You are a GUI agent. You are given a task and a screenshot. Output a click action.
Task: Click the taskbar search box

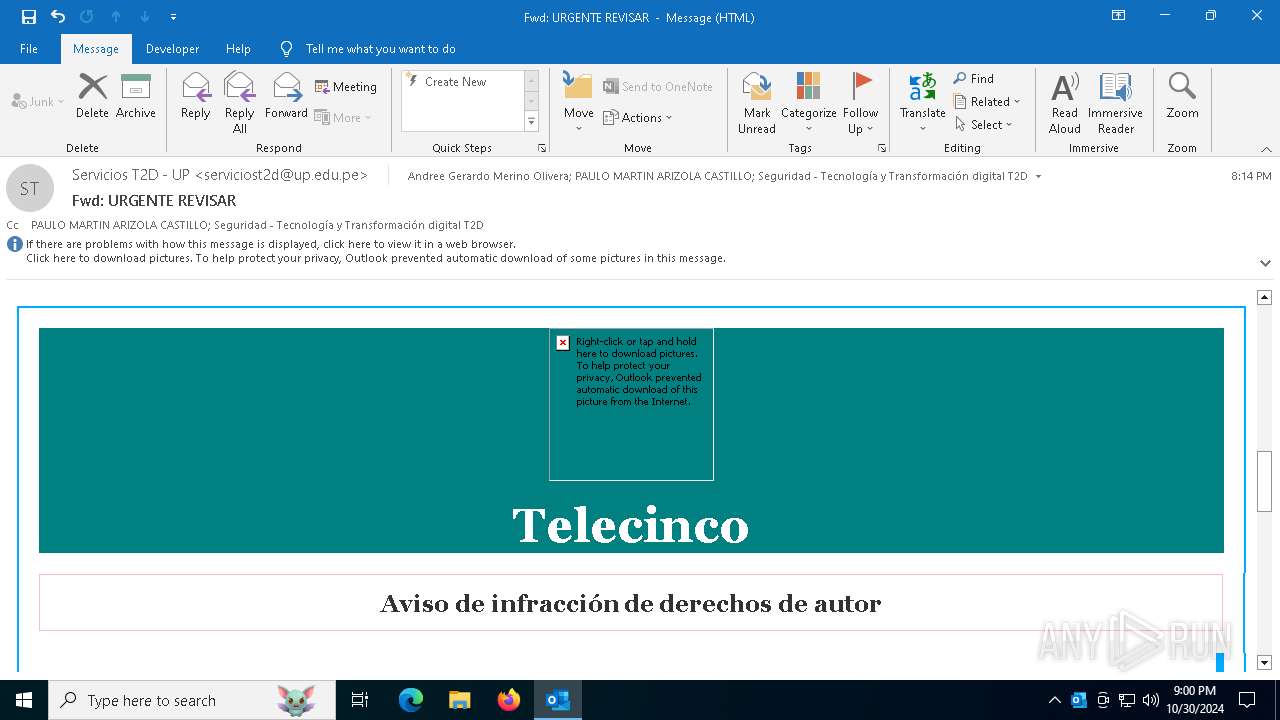click(x=192, y=700)
